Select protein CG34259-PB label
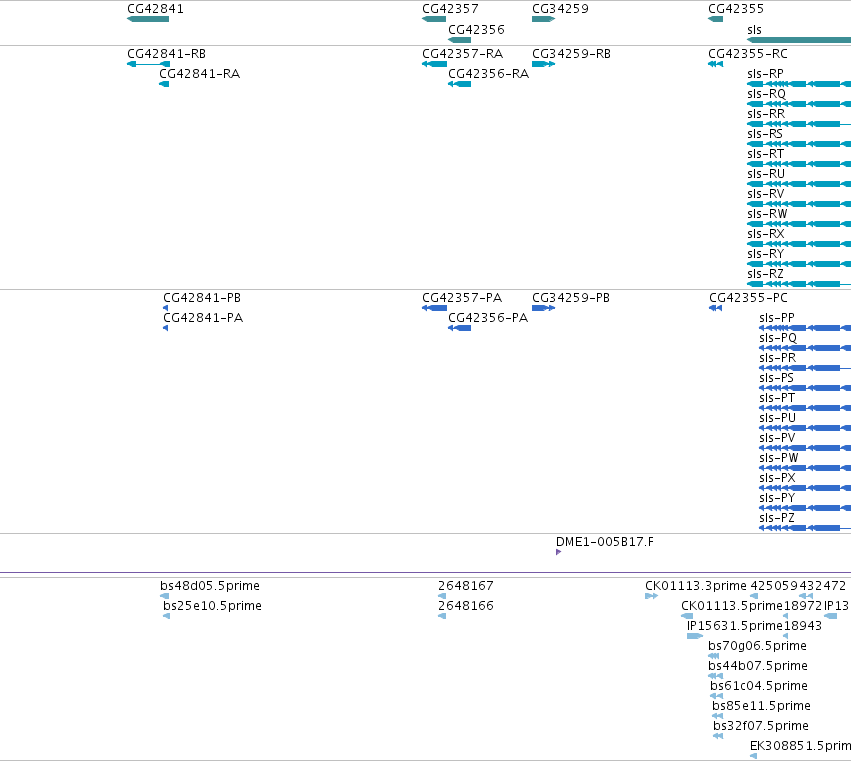 pos(571,298)
